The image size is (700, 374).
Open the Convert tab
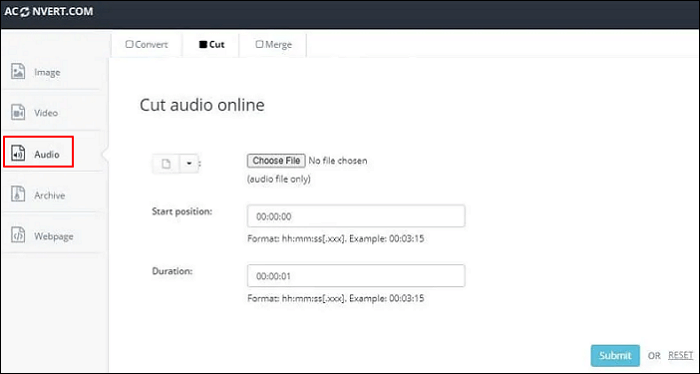click(146, 45)
